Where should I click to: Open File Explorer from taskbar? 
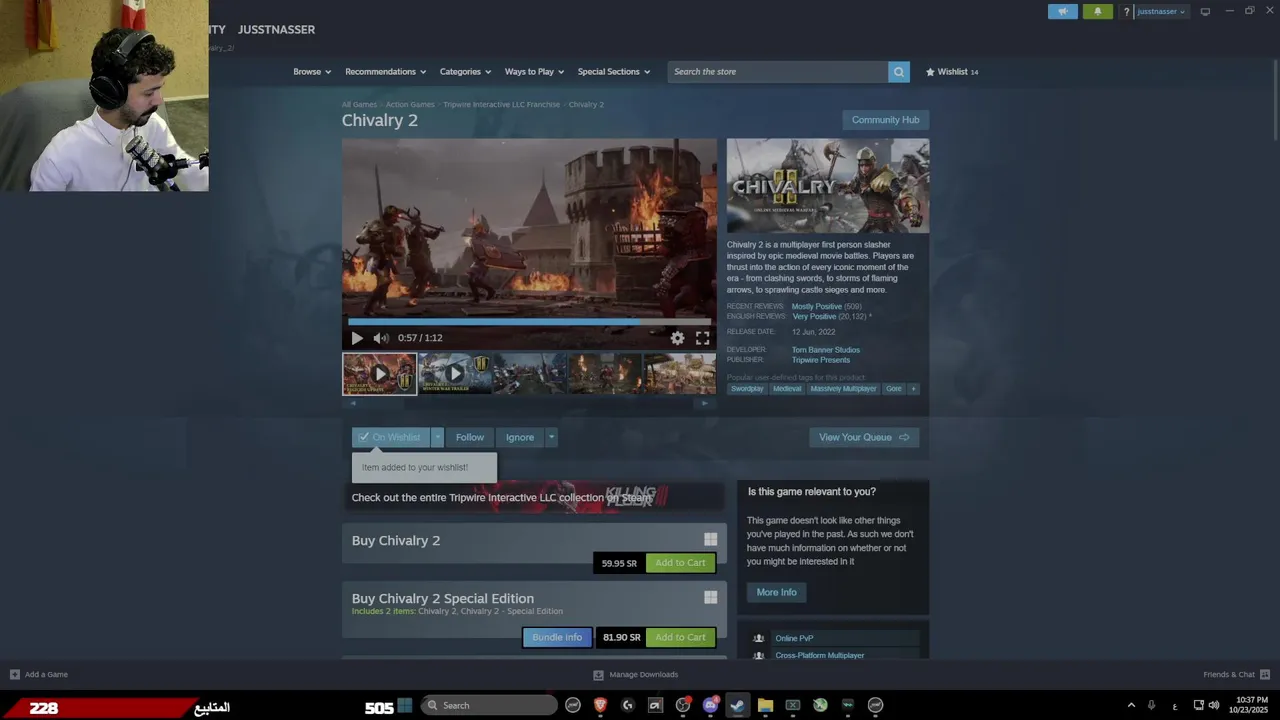765,705
